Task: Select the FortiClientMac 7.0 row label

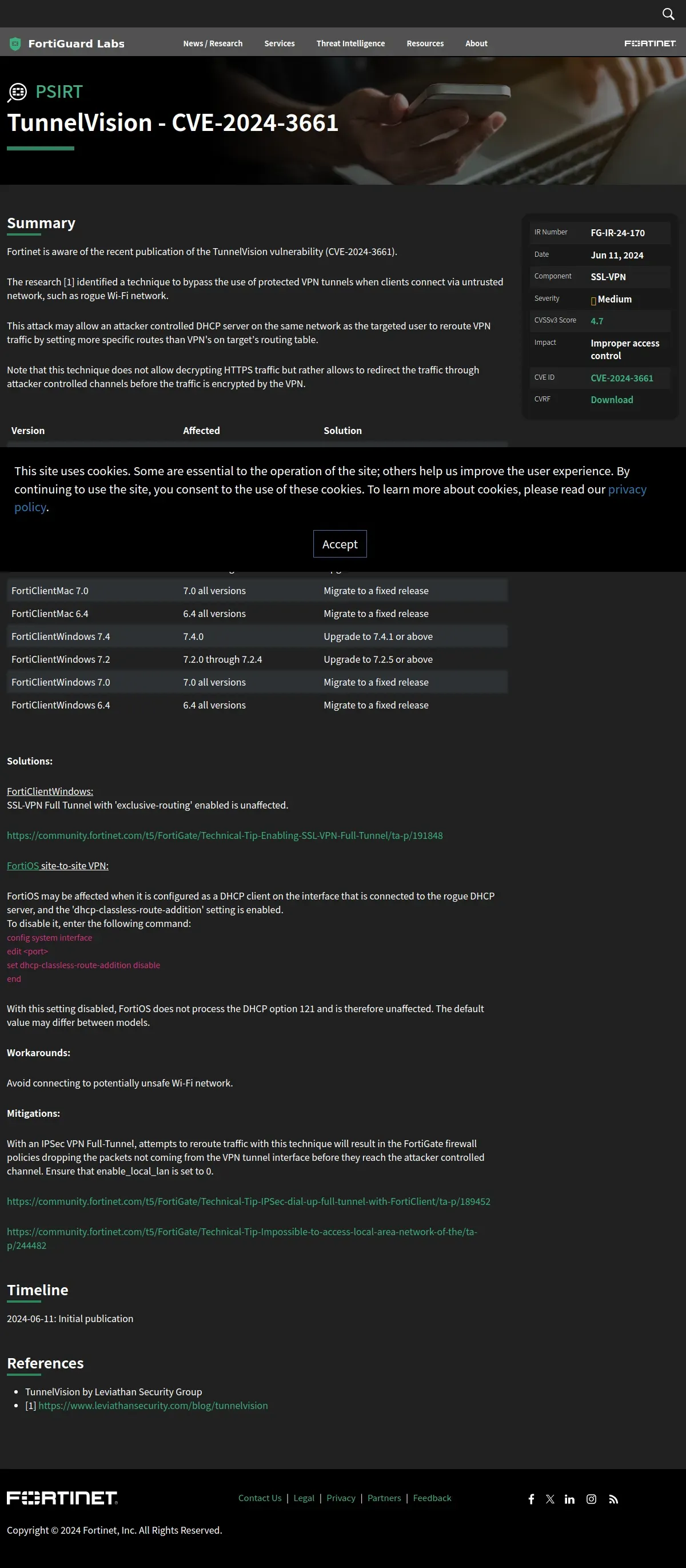Action: pos(50,591)
